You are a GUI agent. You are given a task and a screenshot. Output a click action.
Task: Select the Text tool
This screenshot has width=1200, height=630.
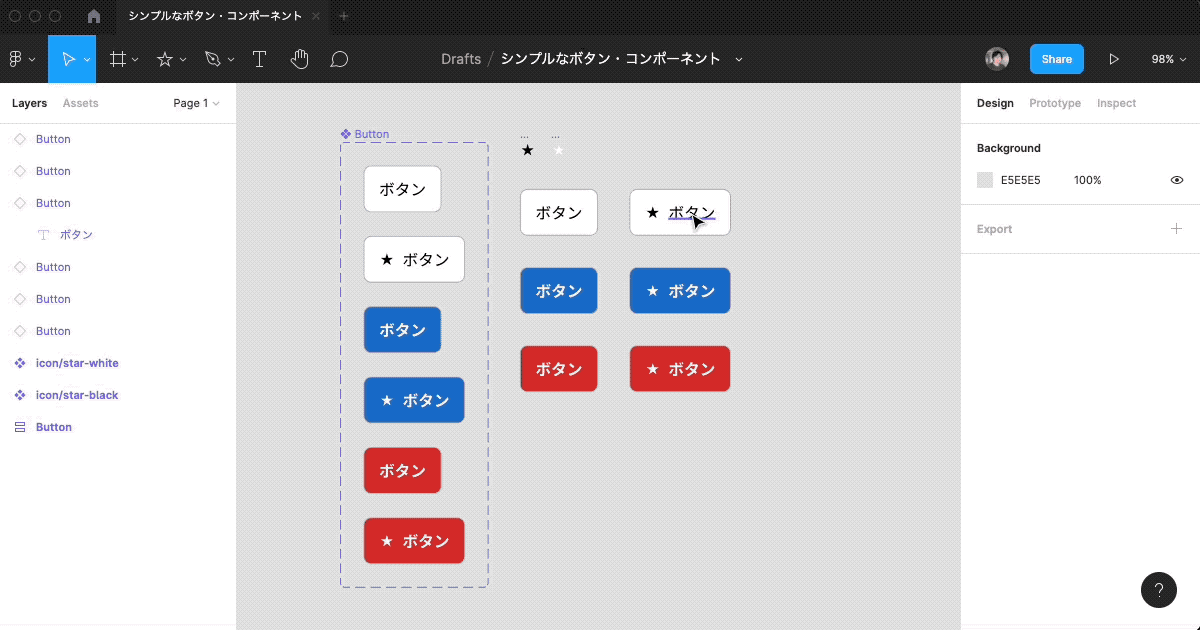click(259, 58)
